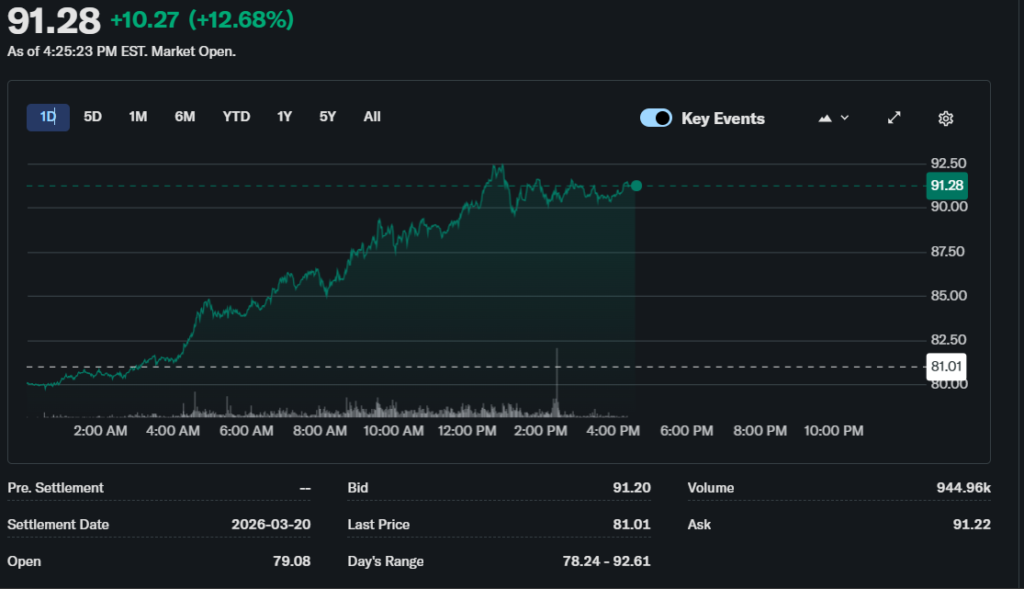Open the chart type dropdown
The height and width of the screenshot is (589, 1024).
coord(833,118)
